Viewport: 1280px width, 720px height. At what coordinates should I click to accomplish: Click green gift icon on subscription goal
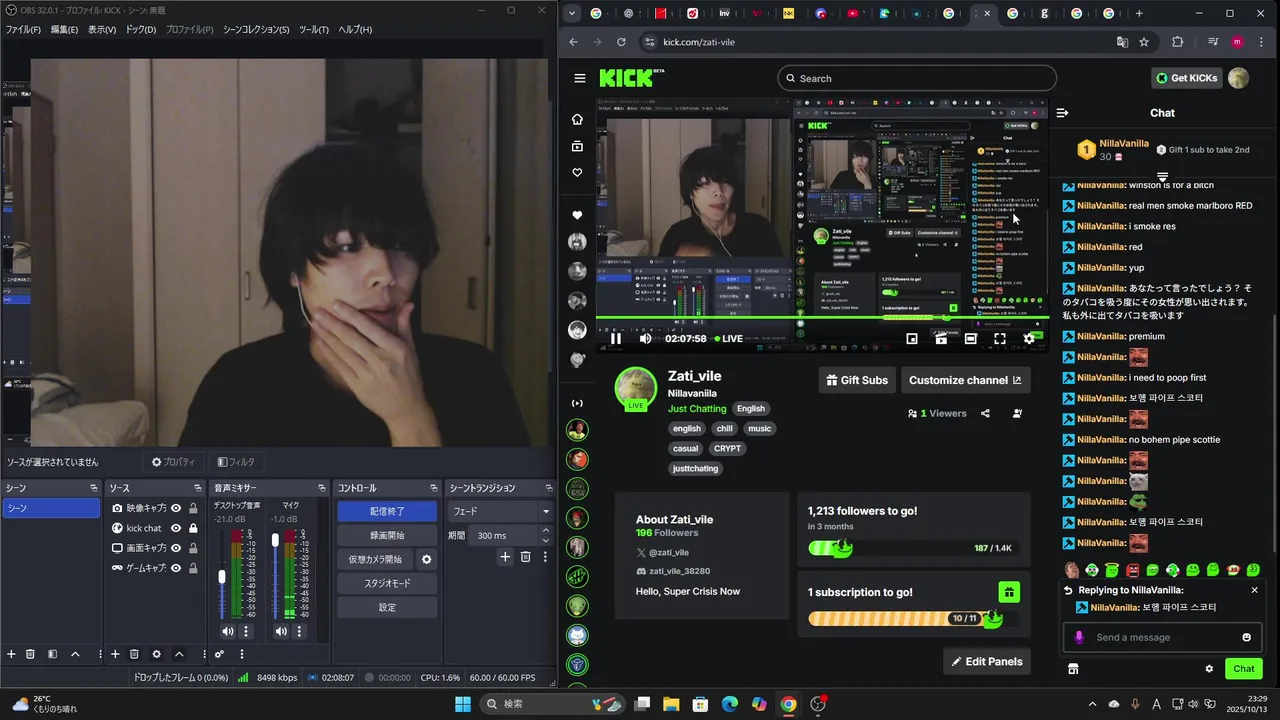1009,592
